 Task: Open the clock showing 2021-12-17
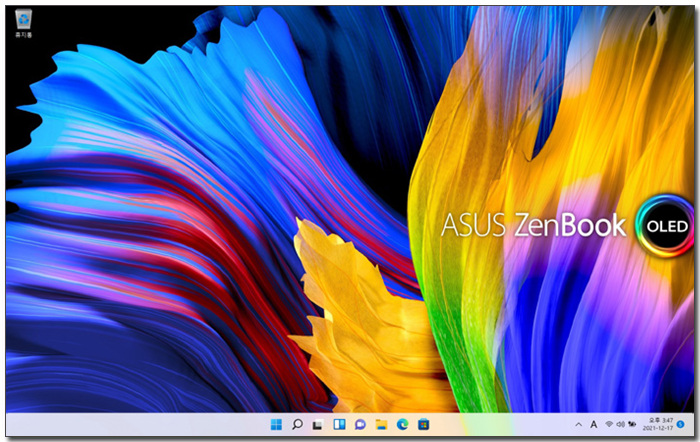(x=658, y=424)
